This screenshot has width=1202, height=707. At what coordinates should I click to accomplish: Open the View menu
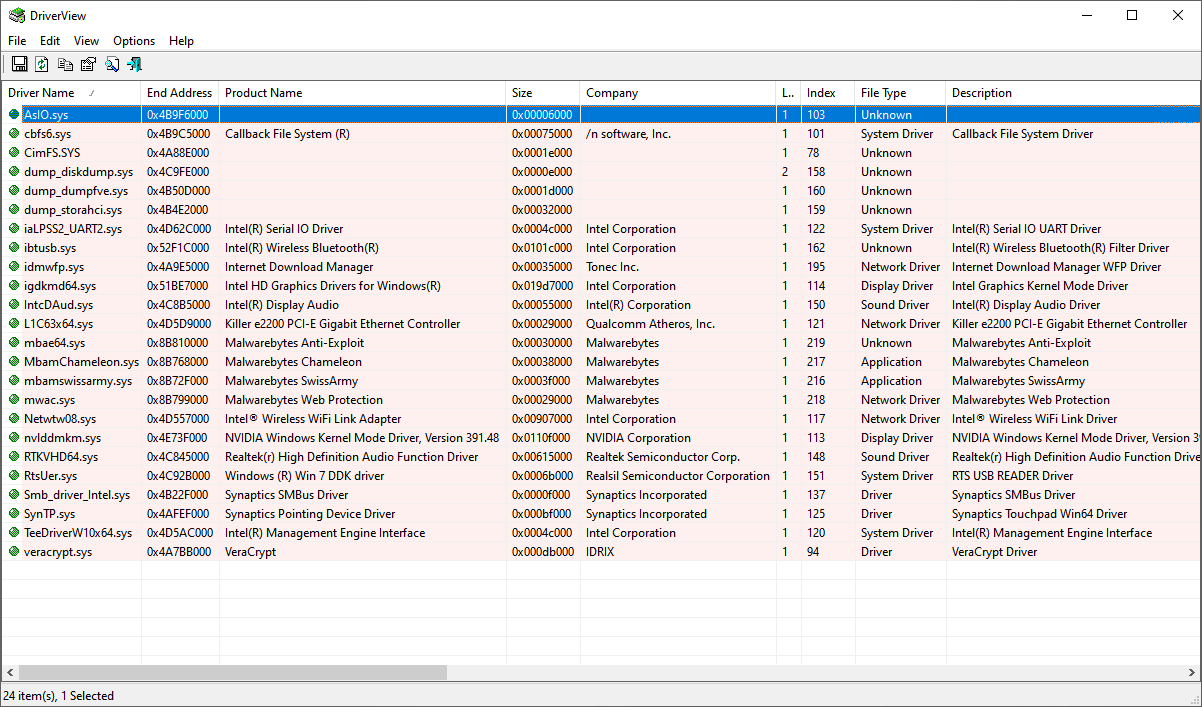(x=85, y=41)
